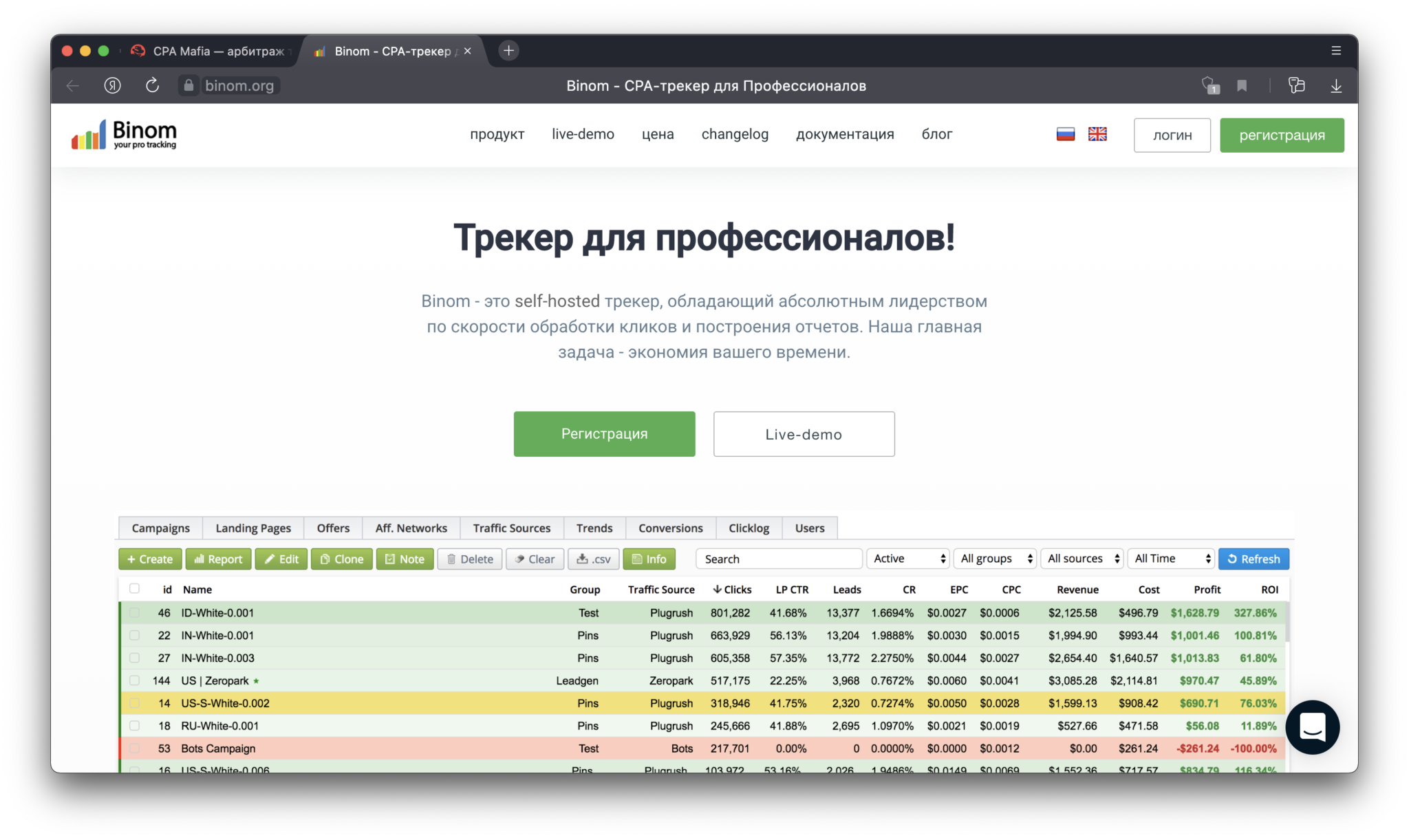Open the All sources dropdown

point(1082,559)
